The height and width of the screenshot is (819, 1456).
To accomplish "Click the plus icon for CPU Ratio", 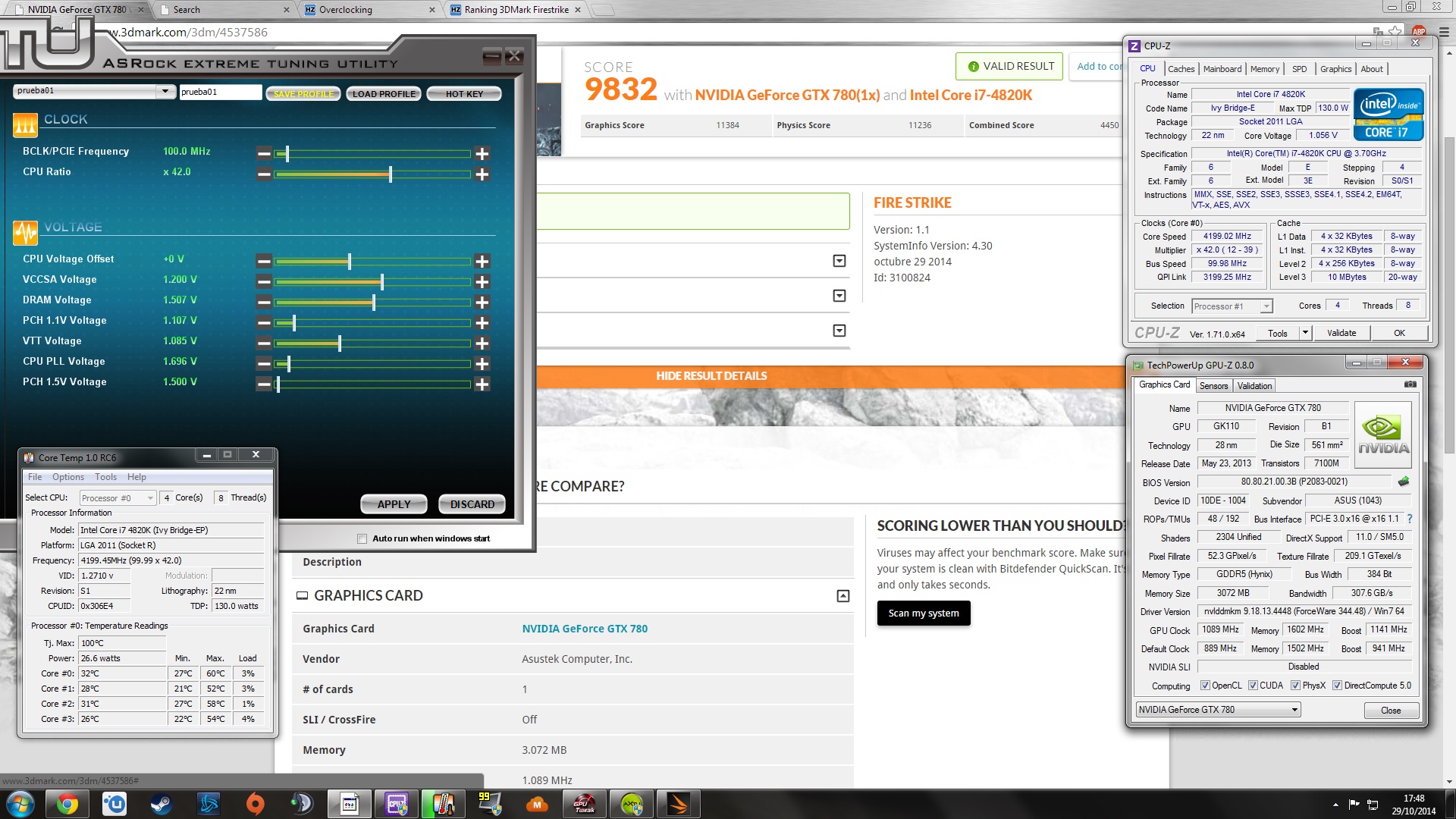I will click(x=482, y=174).
